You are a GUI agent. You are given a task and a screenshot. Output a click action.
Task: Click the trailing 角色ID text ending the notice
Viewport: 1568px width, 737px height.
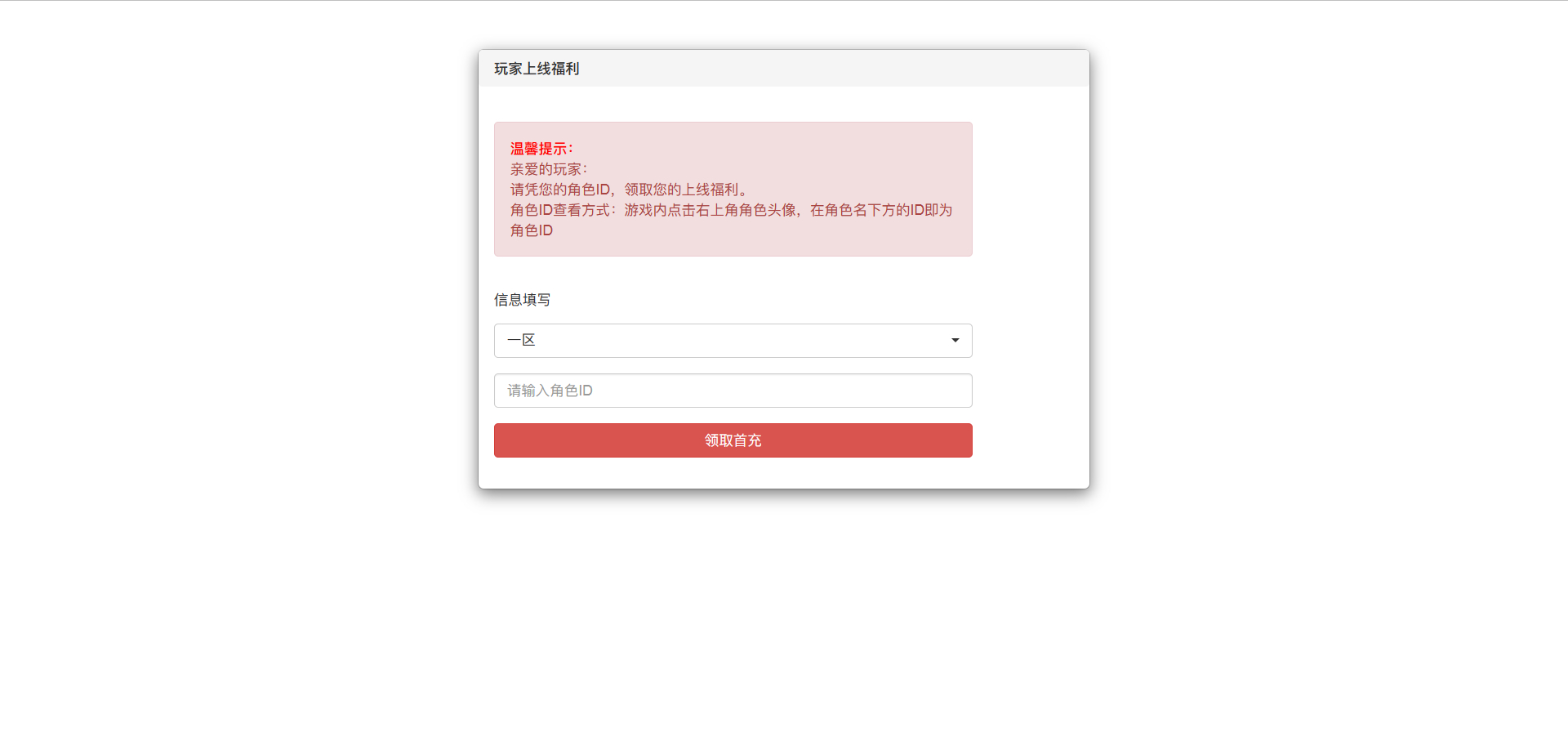pyautogui.click(x=532, y=230)
